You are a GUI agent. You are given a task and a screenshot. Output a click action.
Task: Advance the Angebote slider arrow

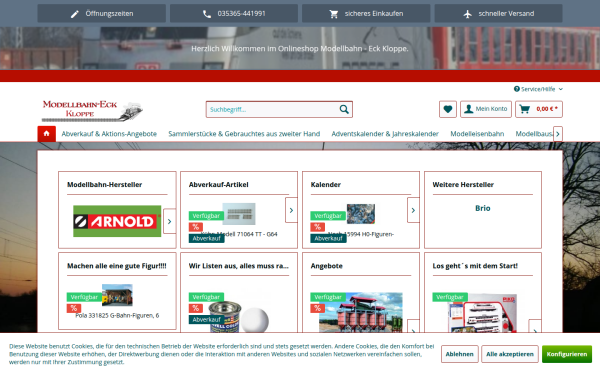tap(413, 326)
